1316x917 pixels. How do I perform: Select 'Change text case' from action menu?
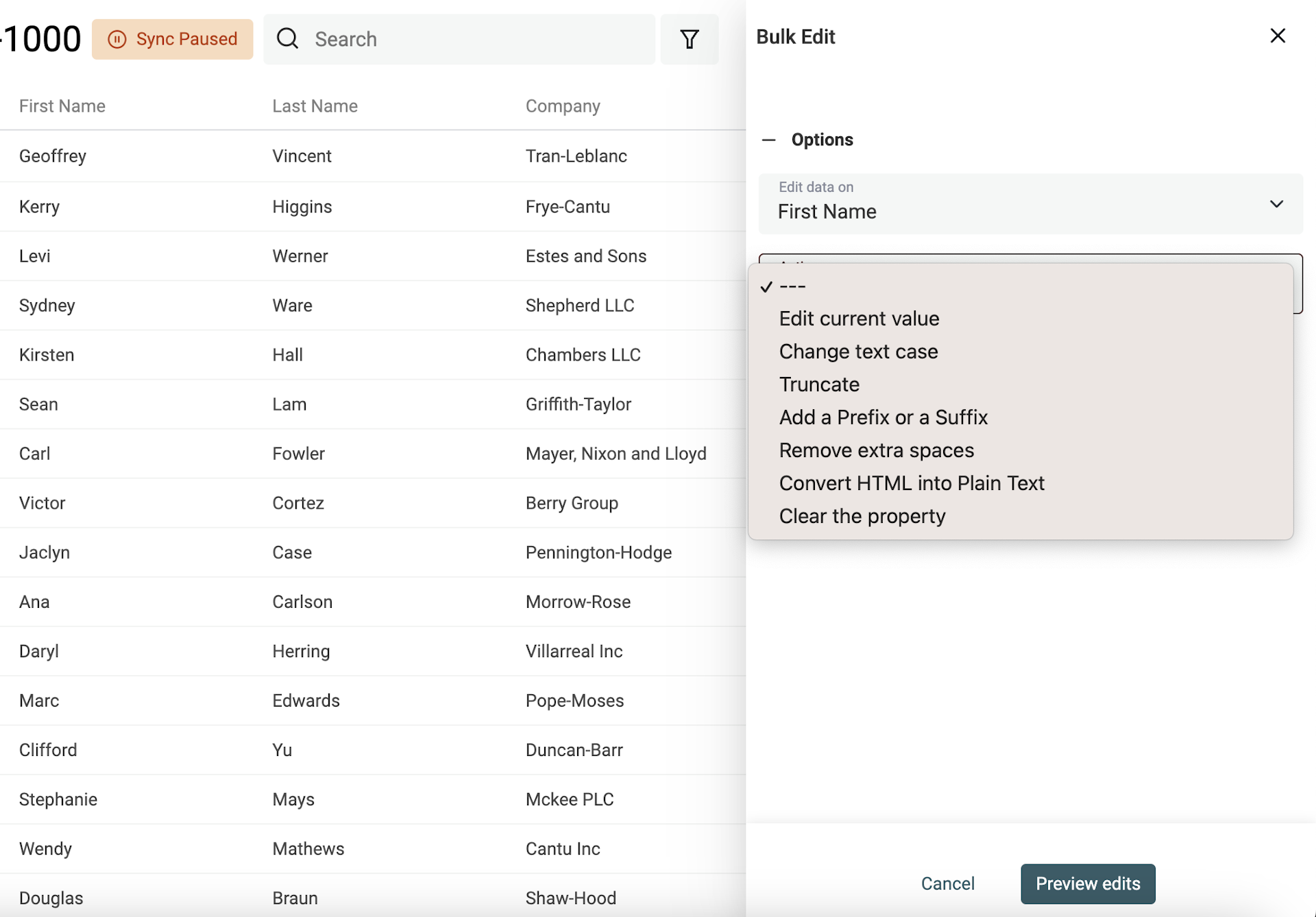click(x=858, y=351)
